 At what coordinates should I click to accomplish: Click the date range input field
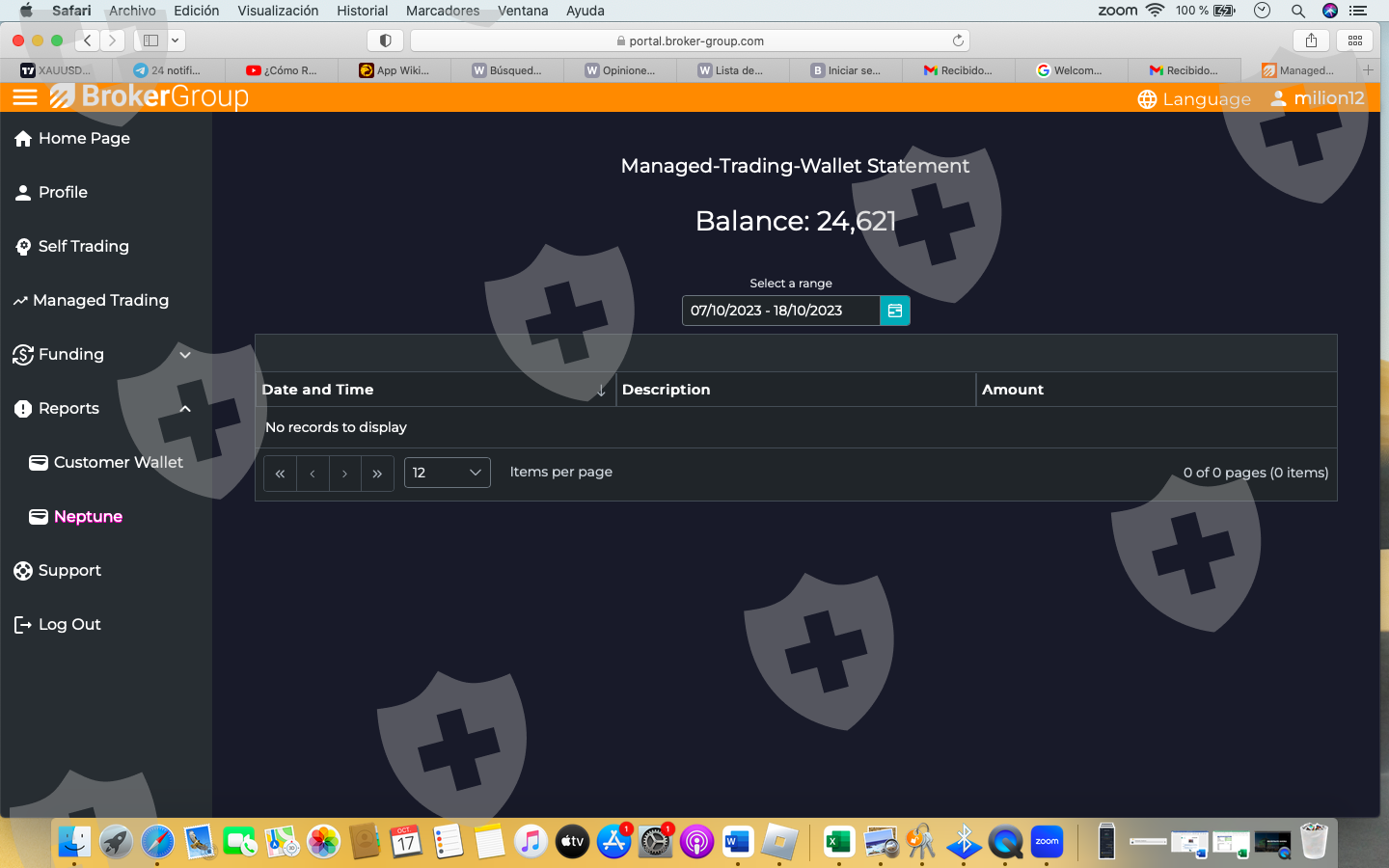click(x=780, y=311)
